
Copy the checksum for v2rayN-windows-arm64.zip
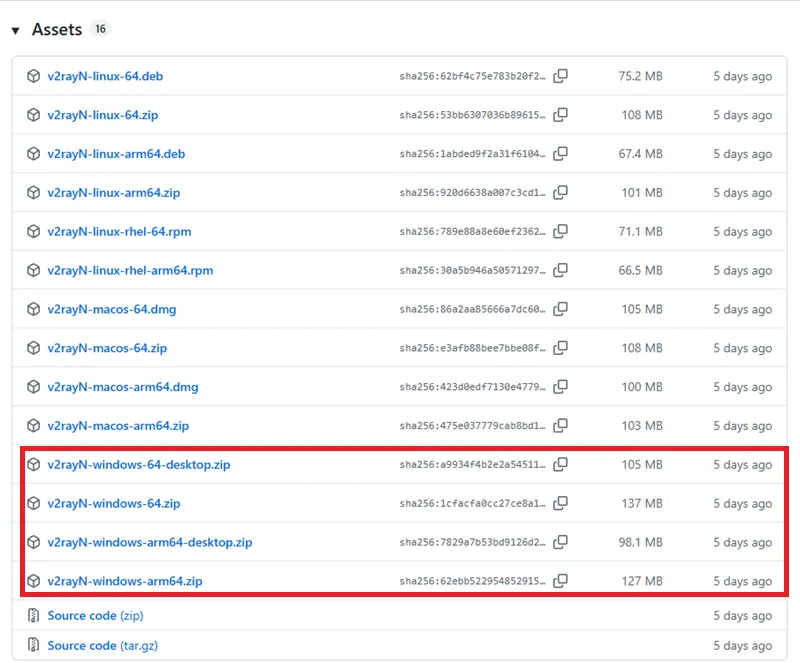(x=561, y=580)
